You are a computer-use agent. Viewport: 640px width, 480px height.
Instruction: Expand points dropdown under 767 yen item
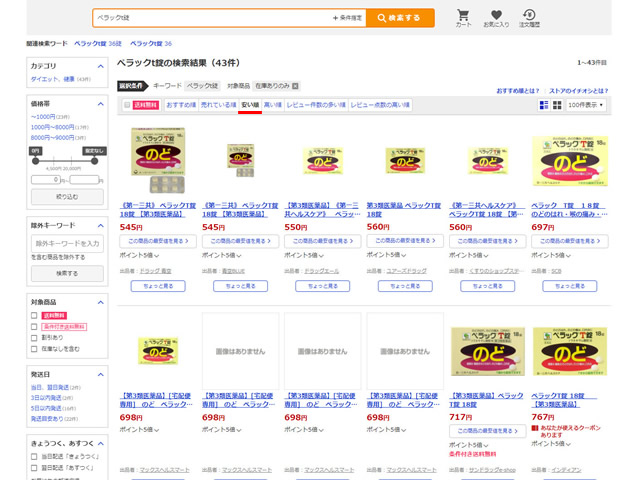[x=551, y=444]
